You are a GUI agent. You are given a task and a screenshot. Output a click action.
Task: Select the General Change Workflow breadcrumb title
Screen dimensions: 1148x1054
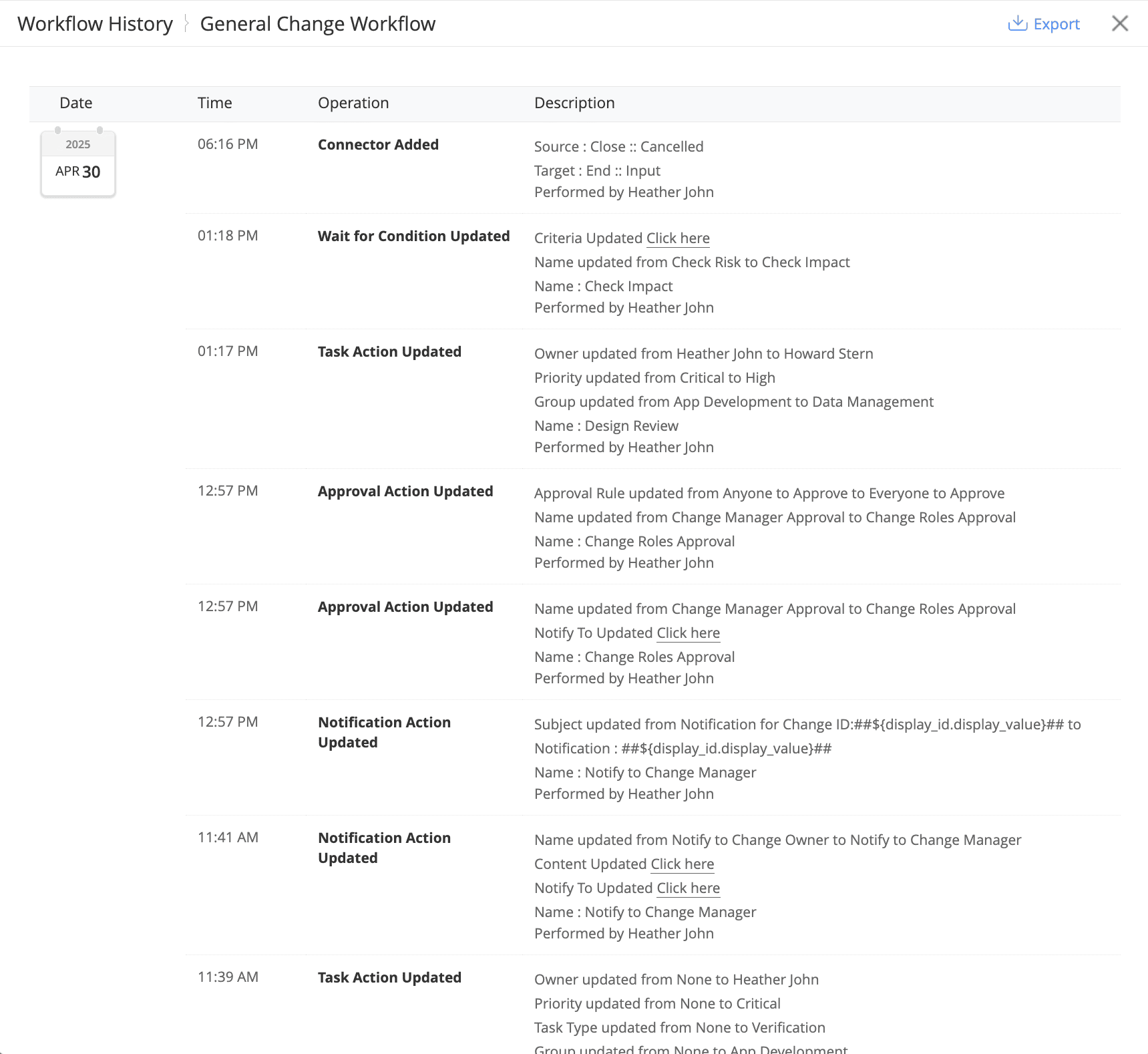point(317,23)
